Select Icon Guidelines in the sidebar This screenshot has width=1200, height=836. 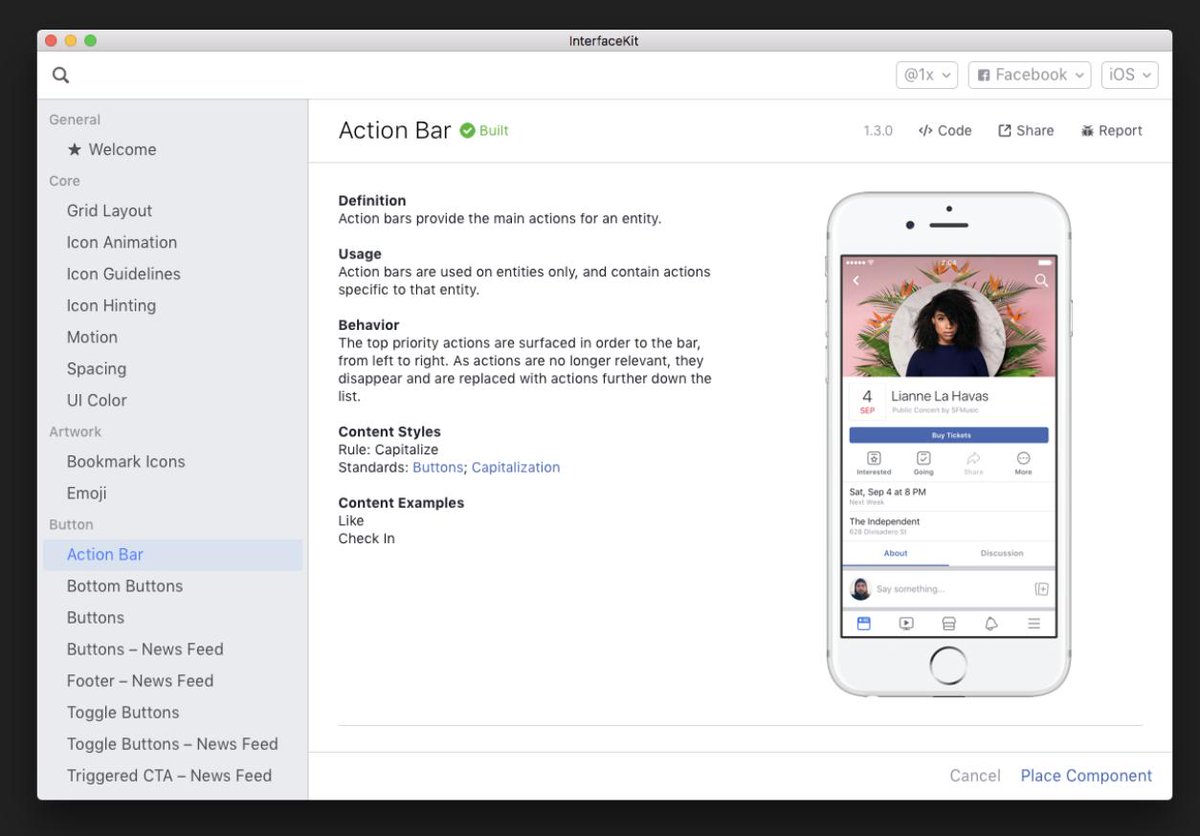point(124,274)
